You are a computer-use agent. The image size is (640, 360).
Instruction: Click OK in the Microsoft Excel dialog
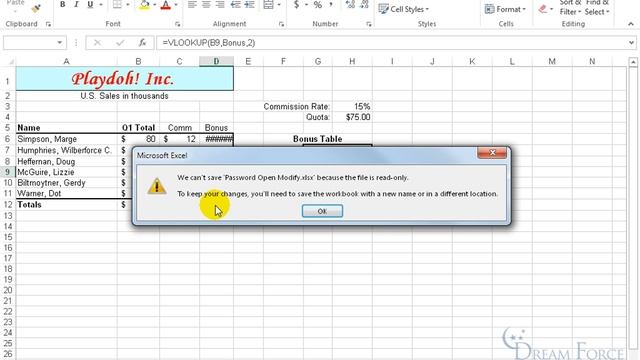322,211
